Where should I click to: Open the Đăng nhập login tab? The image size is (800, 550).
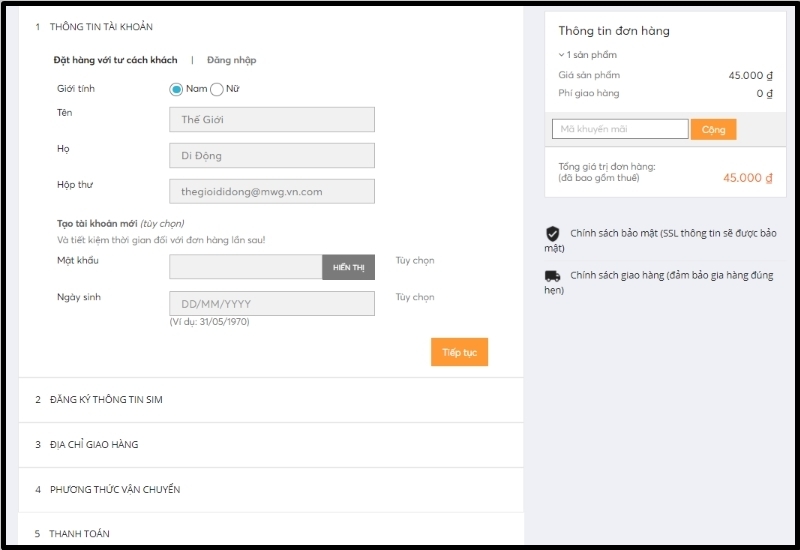click(232, 60)
